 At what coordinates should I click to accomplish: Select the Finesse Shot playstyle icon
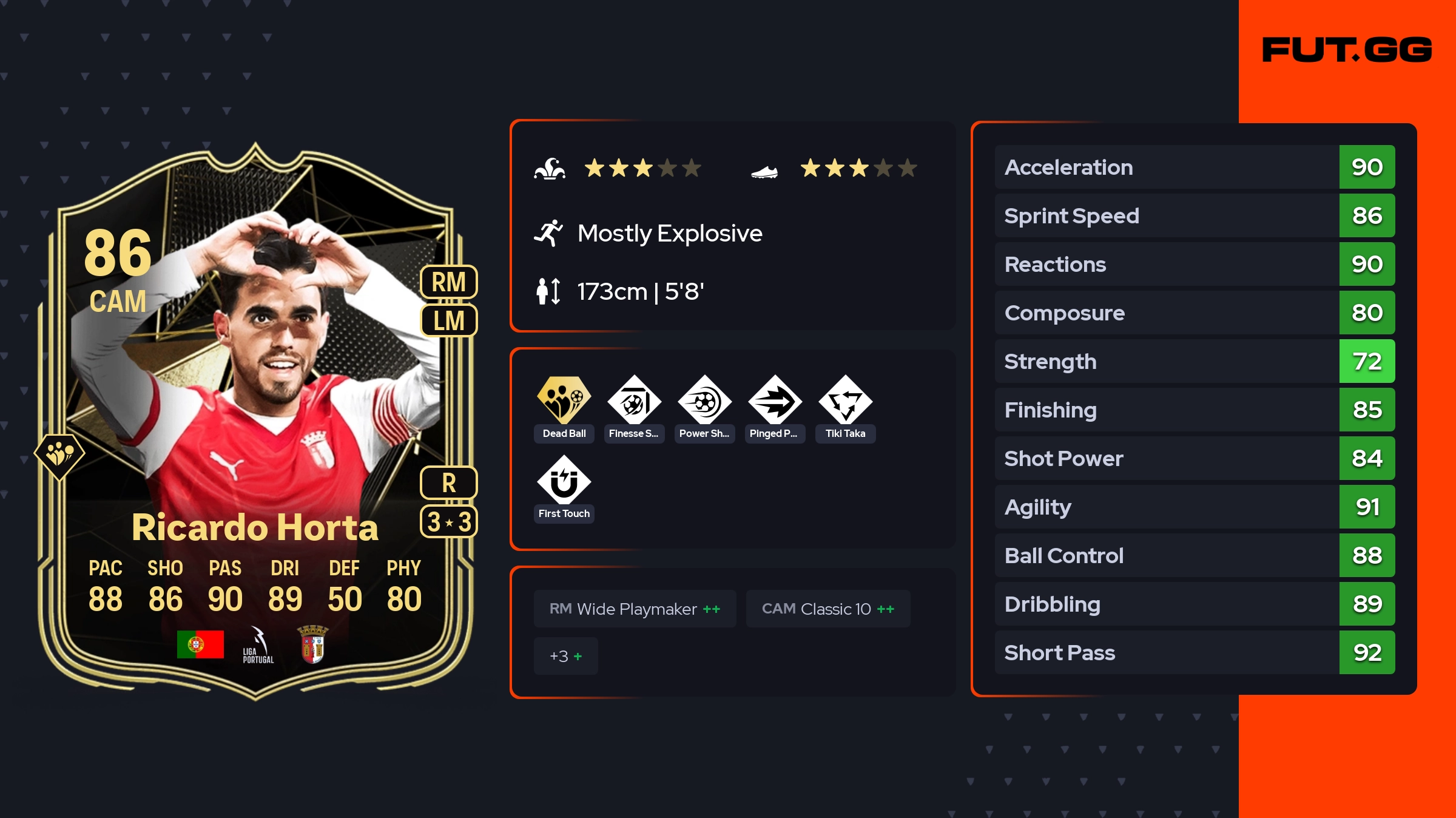pos(634,401)
